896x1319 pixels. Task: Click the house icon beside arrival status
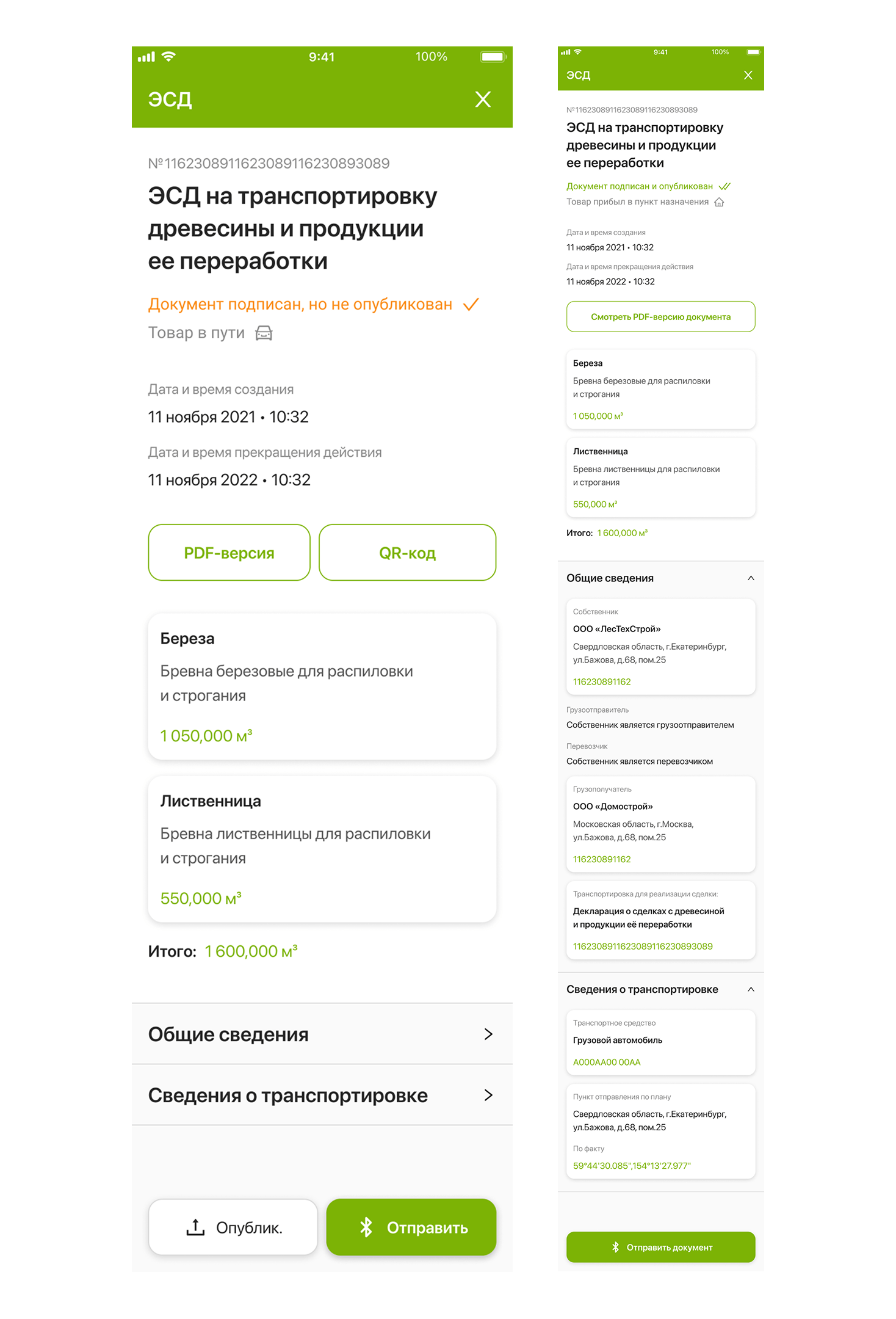click(720, 202)
